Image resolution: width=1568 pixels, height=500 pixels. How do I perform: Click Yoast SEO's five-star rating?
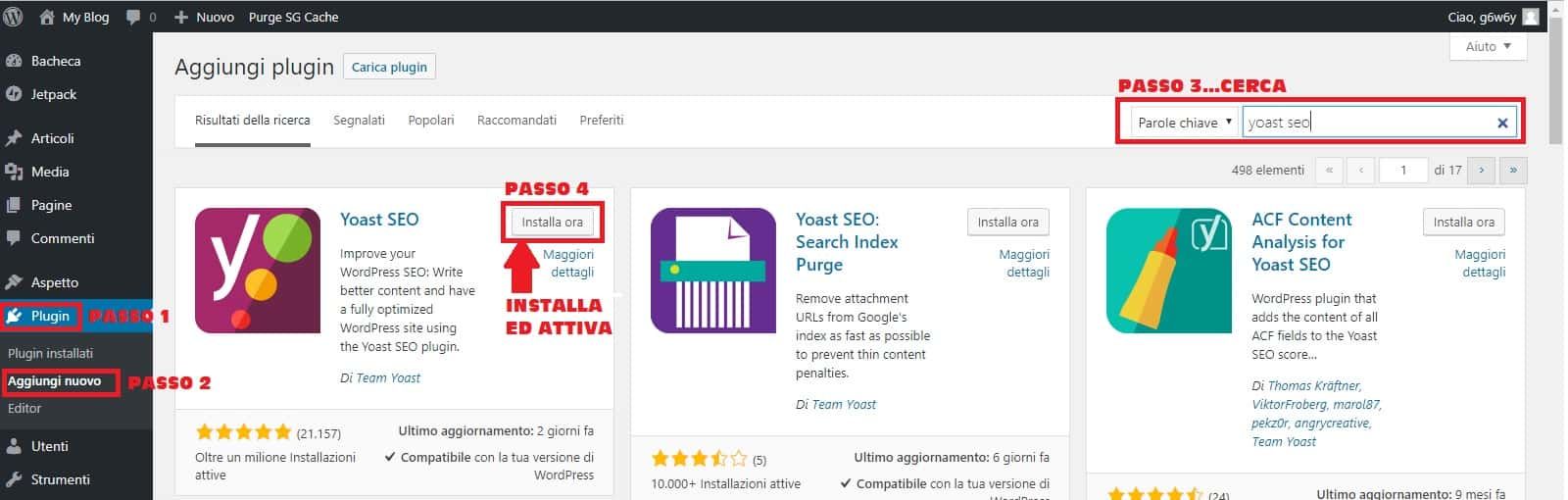pyautogui.click(x=243, y=432)
